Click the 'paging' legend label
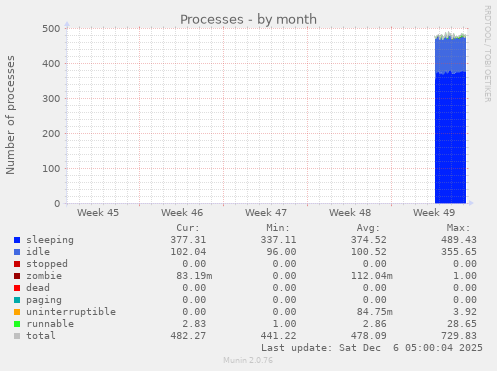Image resolution: width=497 pixels, height=371 pixels. (44, 300)
